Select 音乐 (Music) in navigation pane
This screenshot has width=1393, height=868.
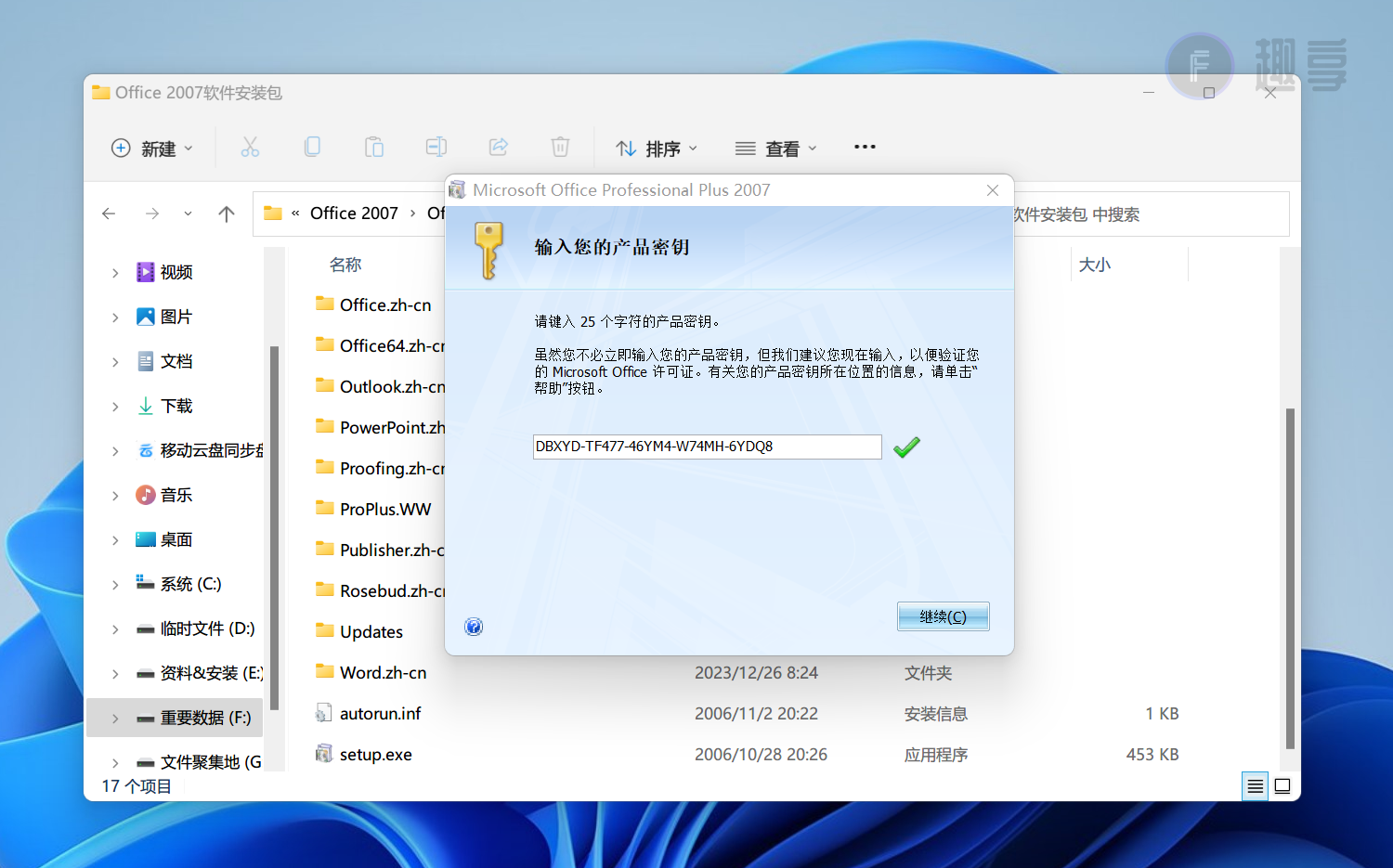[x=176, y=495]
